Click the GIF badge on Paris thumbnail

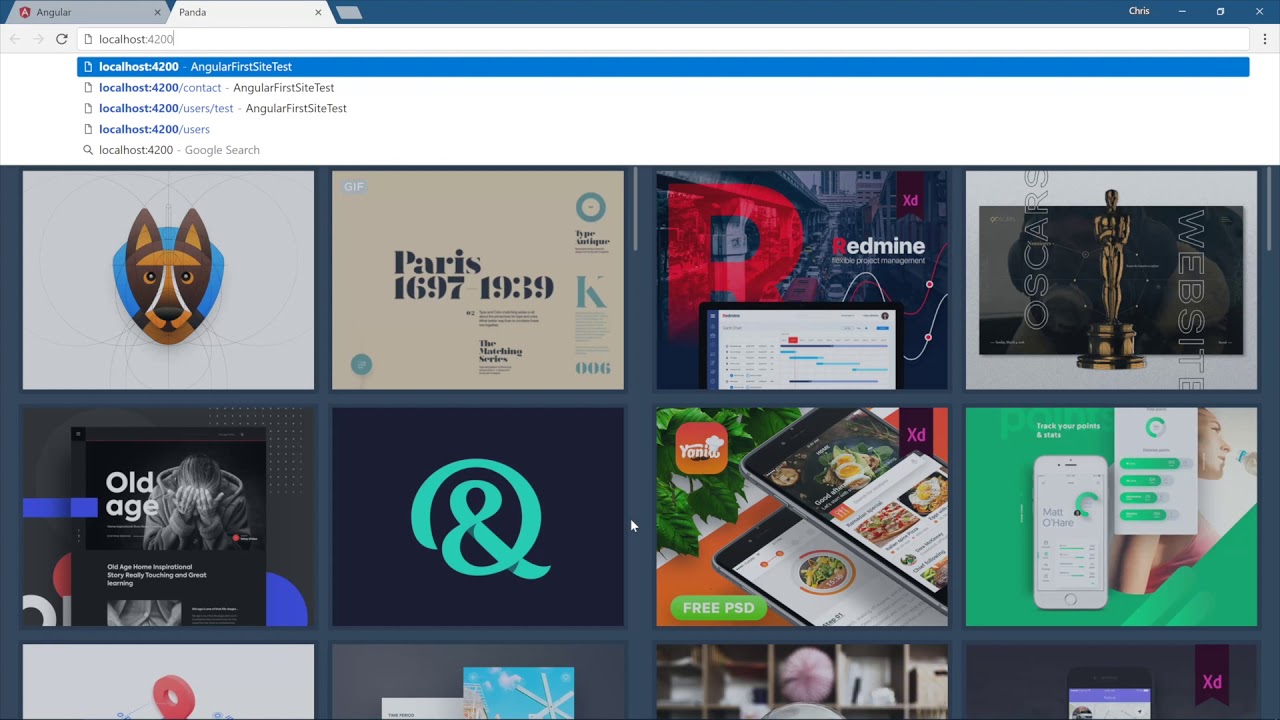354,187
